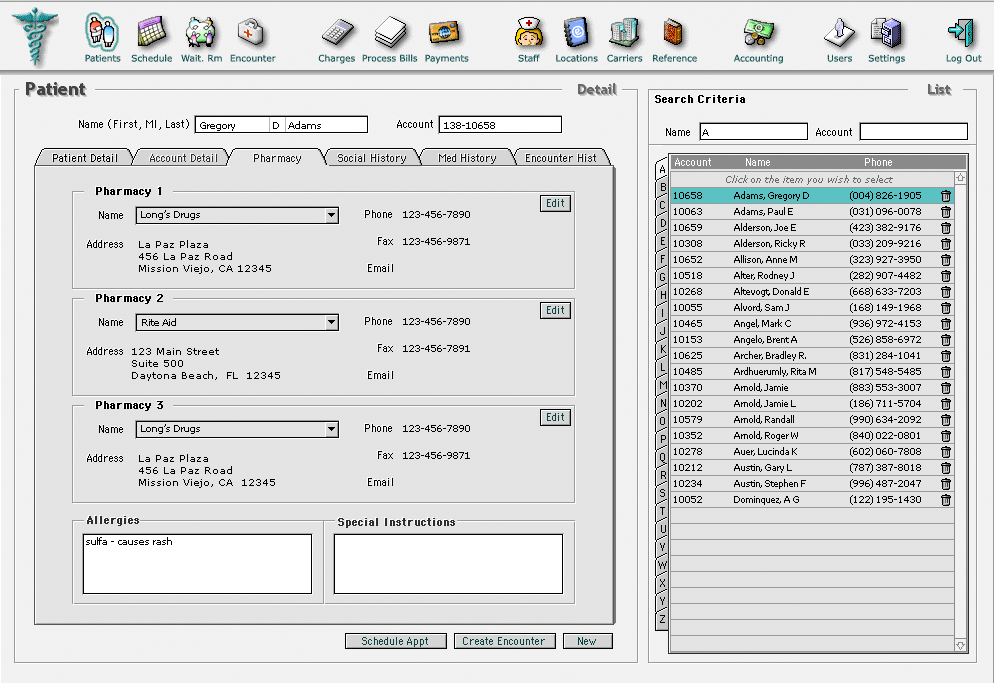This screenshot has height=683, width=994.
Task: Go to the Waiting Room
Action: [x=202, y=39]
